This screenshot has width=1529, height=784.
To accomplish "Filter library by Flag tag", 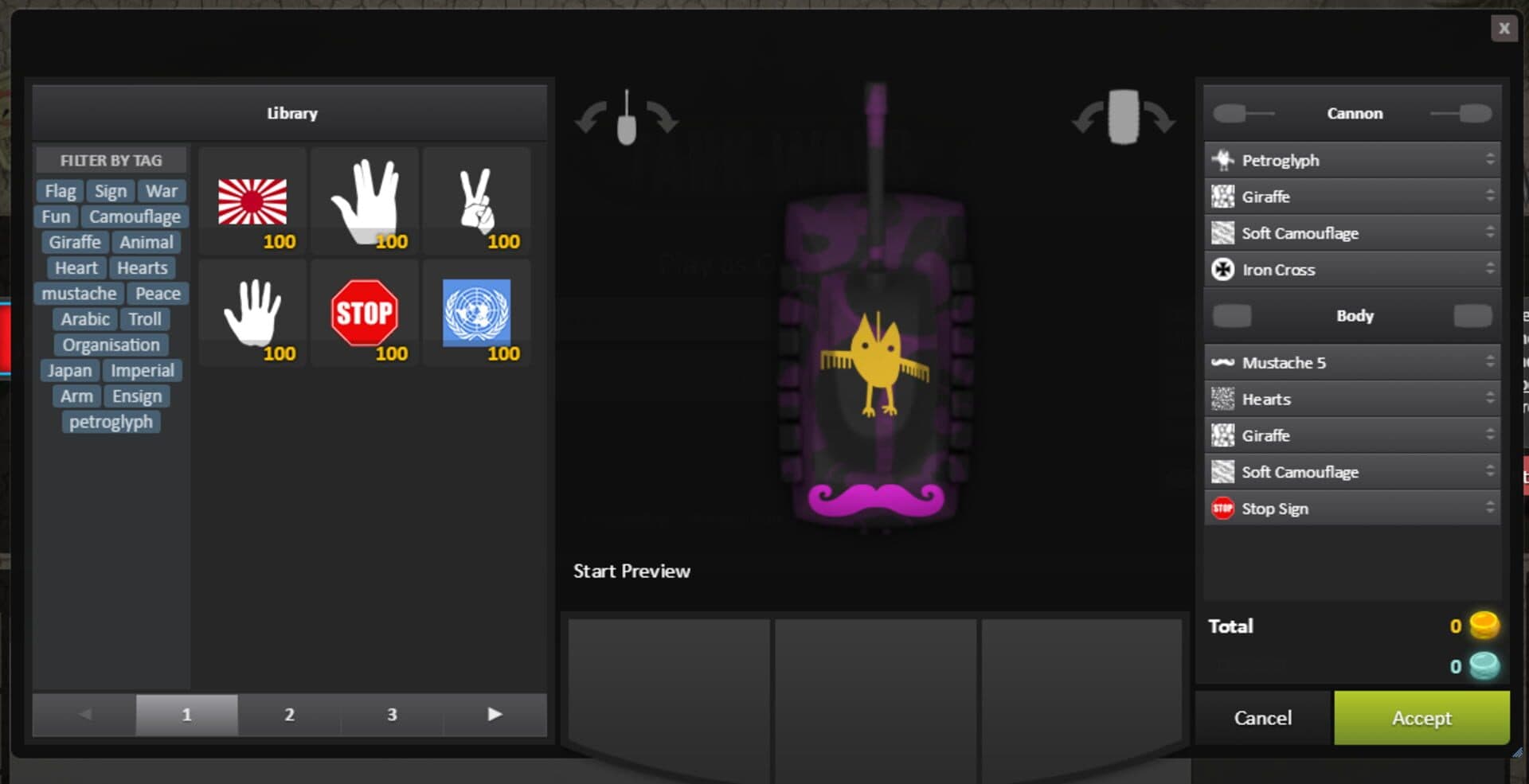I will 60,191.
